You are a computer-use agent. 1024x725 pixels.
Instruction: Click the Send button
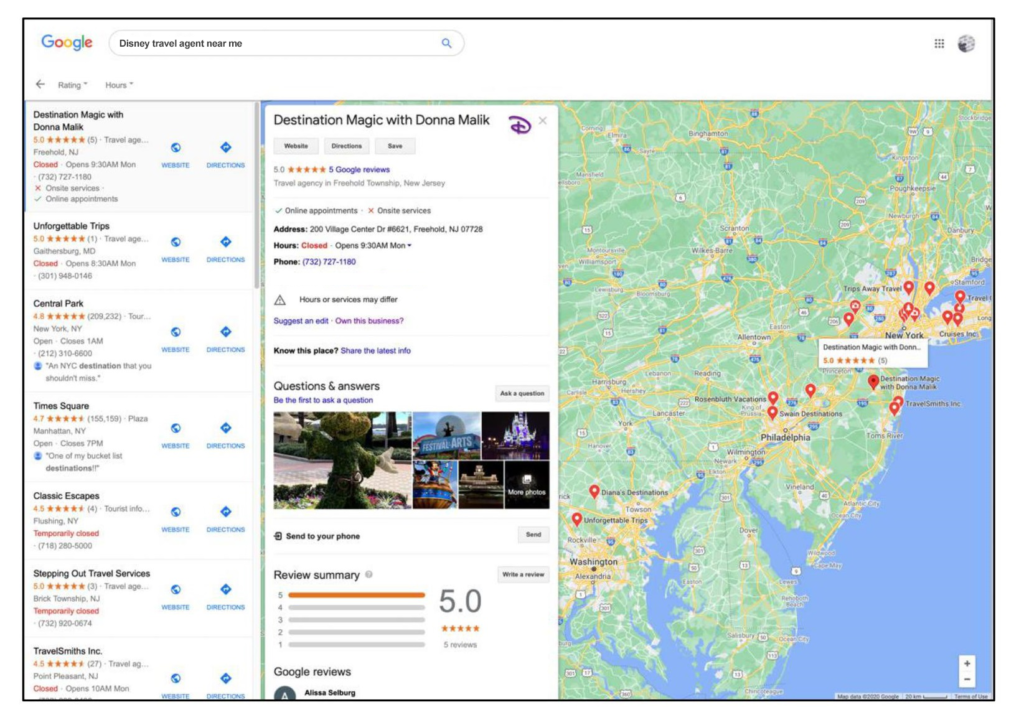point(534,534)
